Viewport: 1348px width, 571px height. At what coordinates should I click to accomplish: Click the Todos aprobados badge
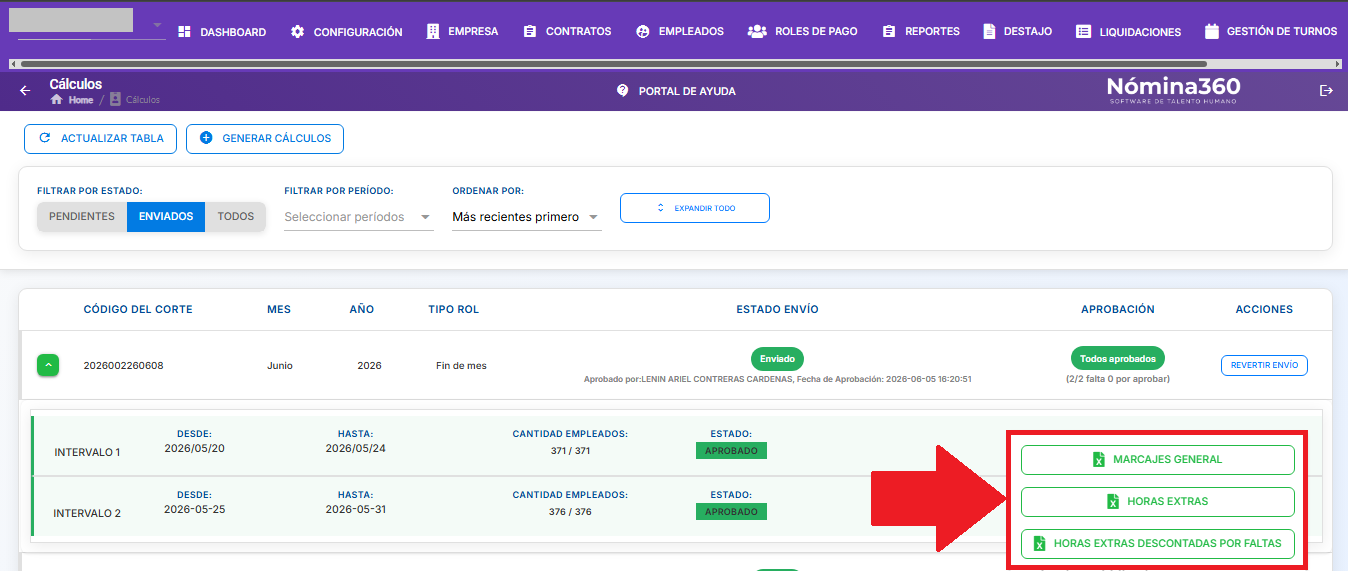(1118, 359)
